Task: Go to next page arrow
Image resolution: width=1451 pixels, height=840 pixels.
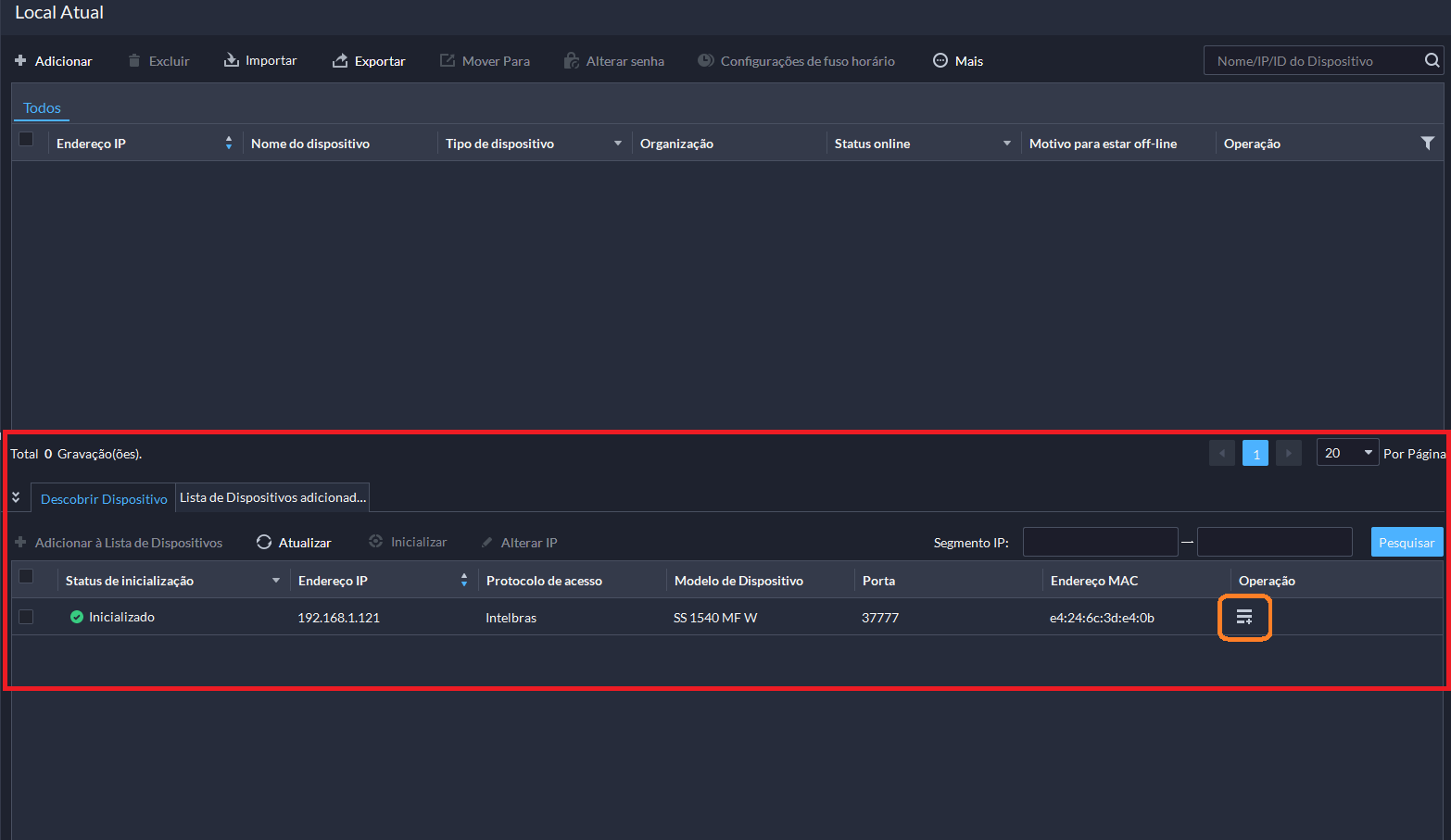Action: 1289,453
